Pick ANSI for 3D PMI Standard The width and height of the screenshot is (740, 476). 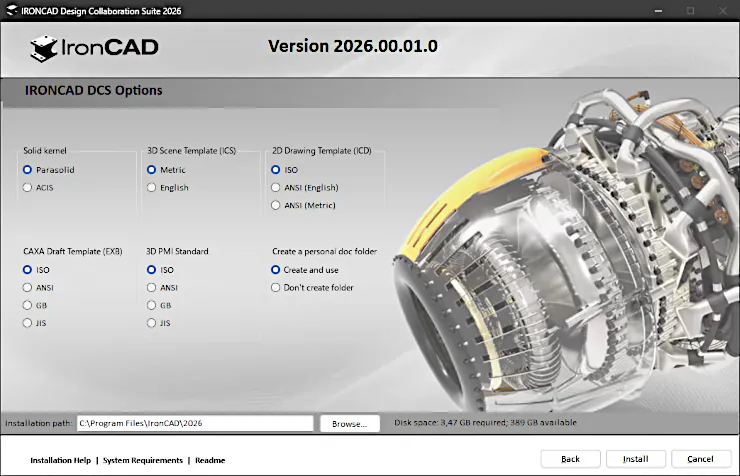pos(152,287)
